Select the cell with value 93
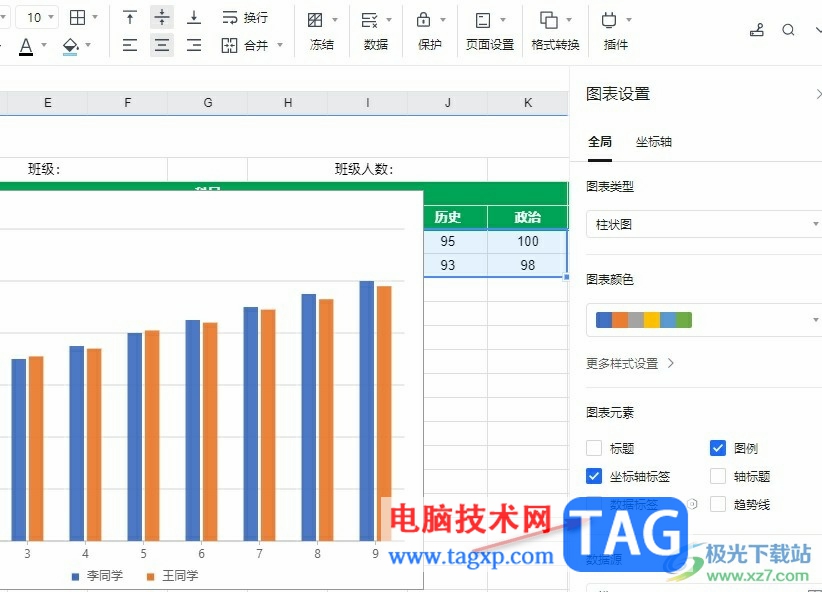The height and width of the screenshot is (592, 822). (x=455, y=265)
